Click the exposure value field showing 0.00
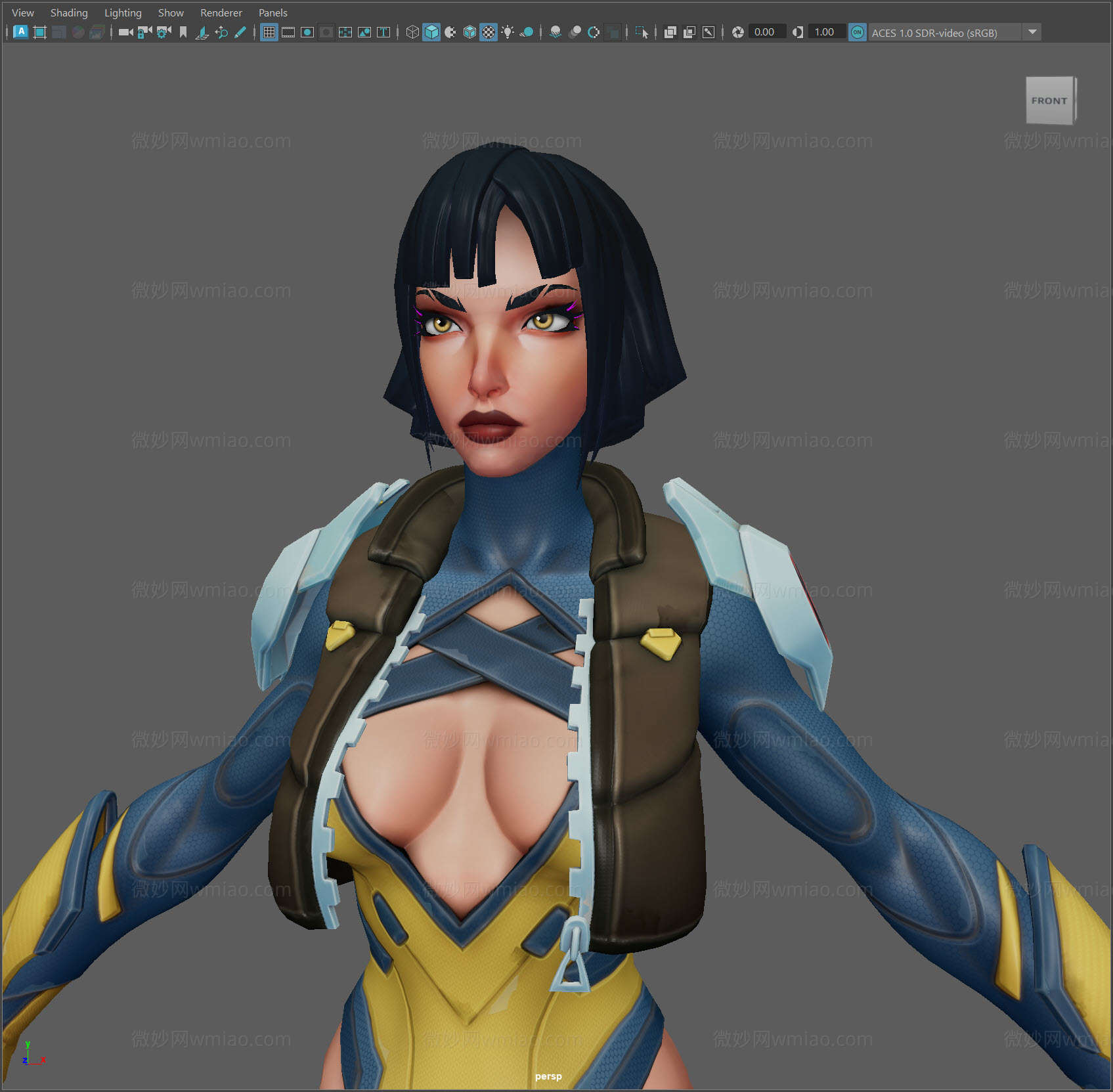 coord(766,32)
